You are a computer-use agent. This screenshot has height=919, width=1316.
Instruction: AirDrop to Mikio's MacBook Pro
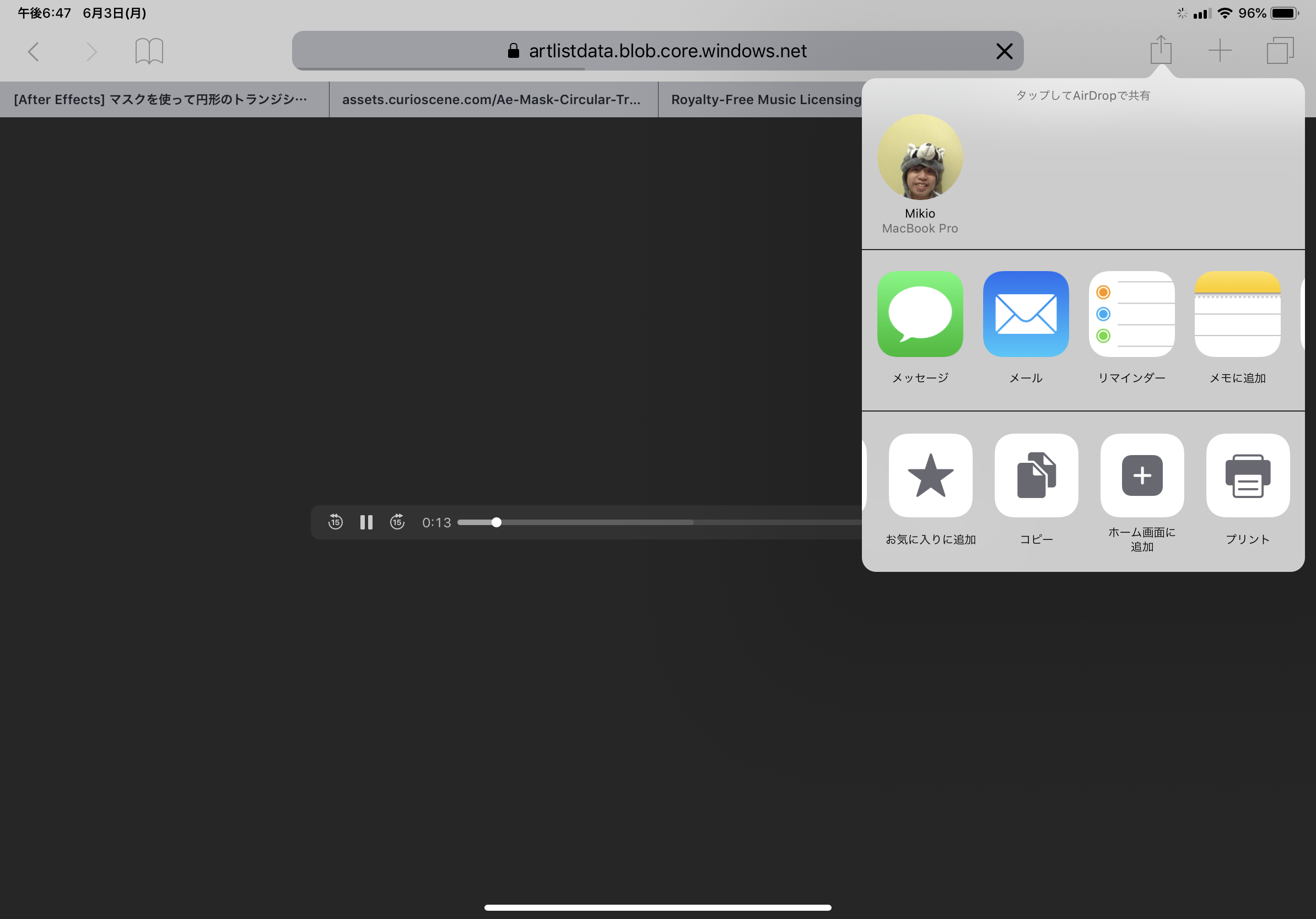(919, 158)
